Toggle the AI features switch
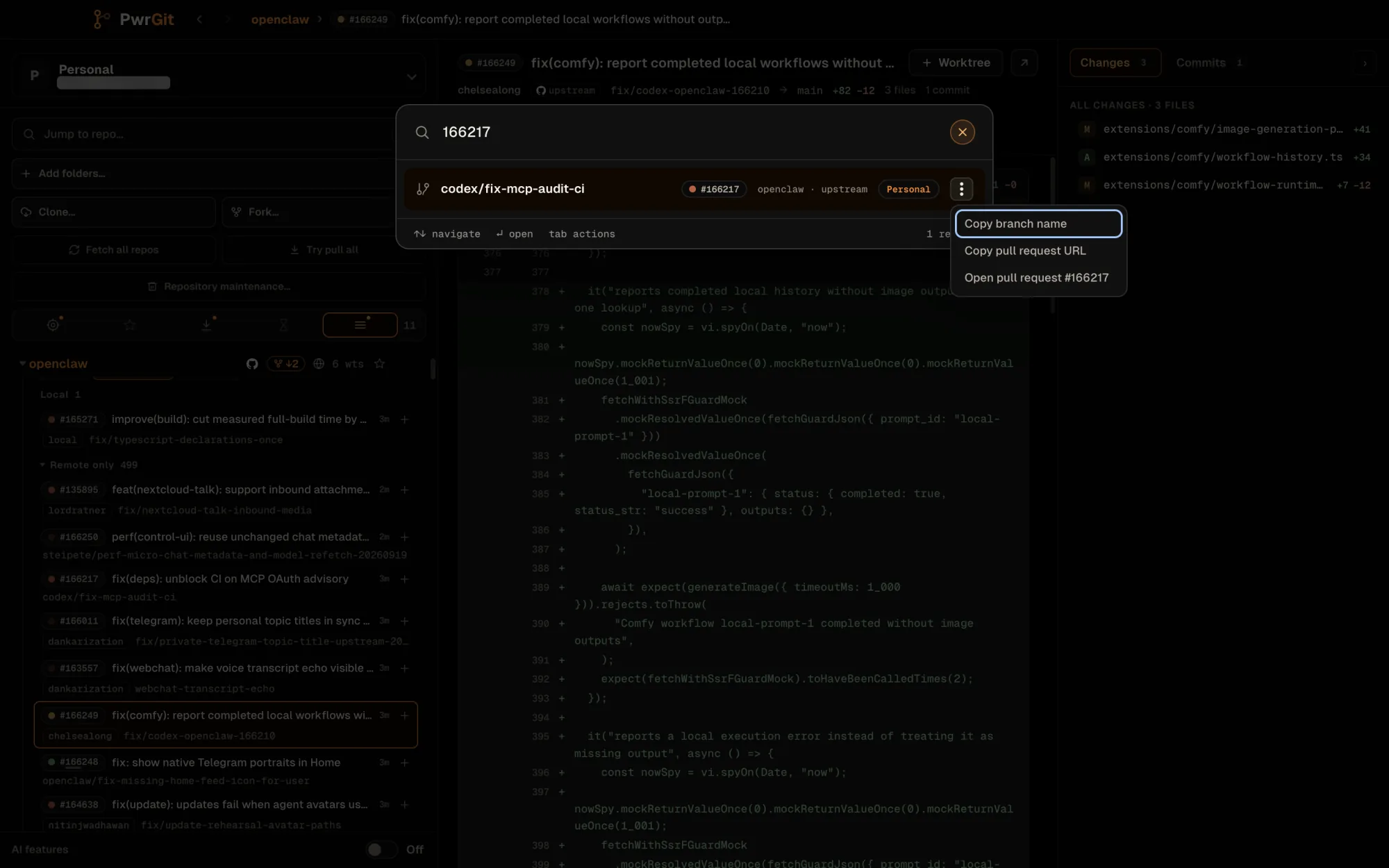The height and width of the screenshot is (868, 1389). click(x=381, y=849)
